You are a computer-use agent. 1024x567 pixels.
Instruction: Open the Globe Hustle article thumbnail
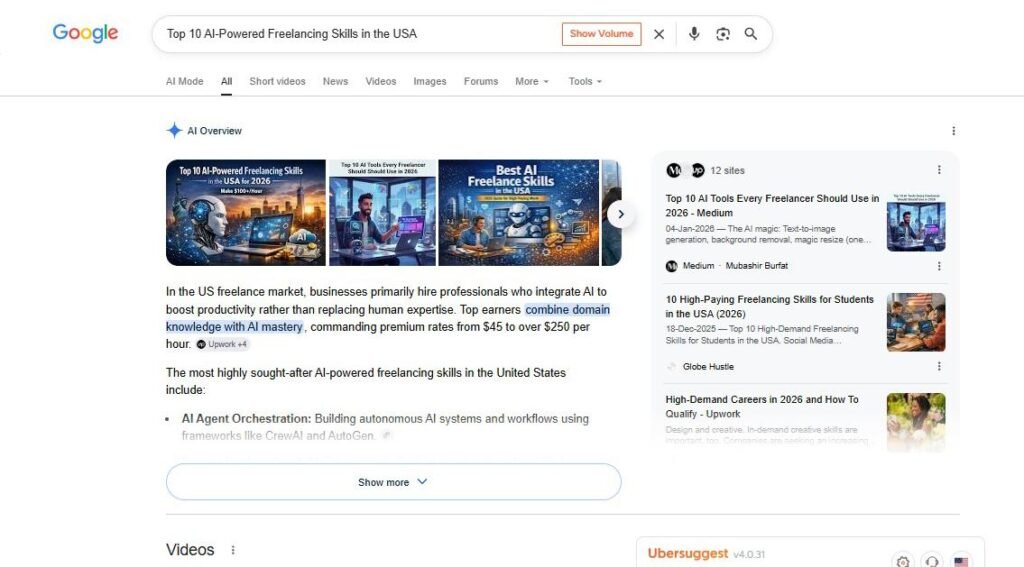pyautogui.click(x=916, y=322)
